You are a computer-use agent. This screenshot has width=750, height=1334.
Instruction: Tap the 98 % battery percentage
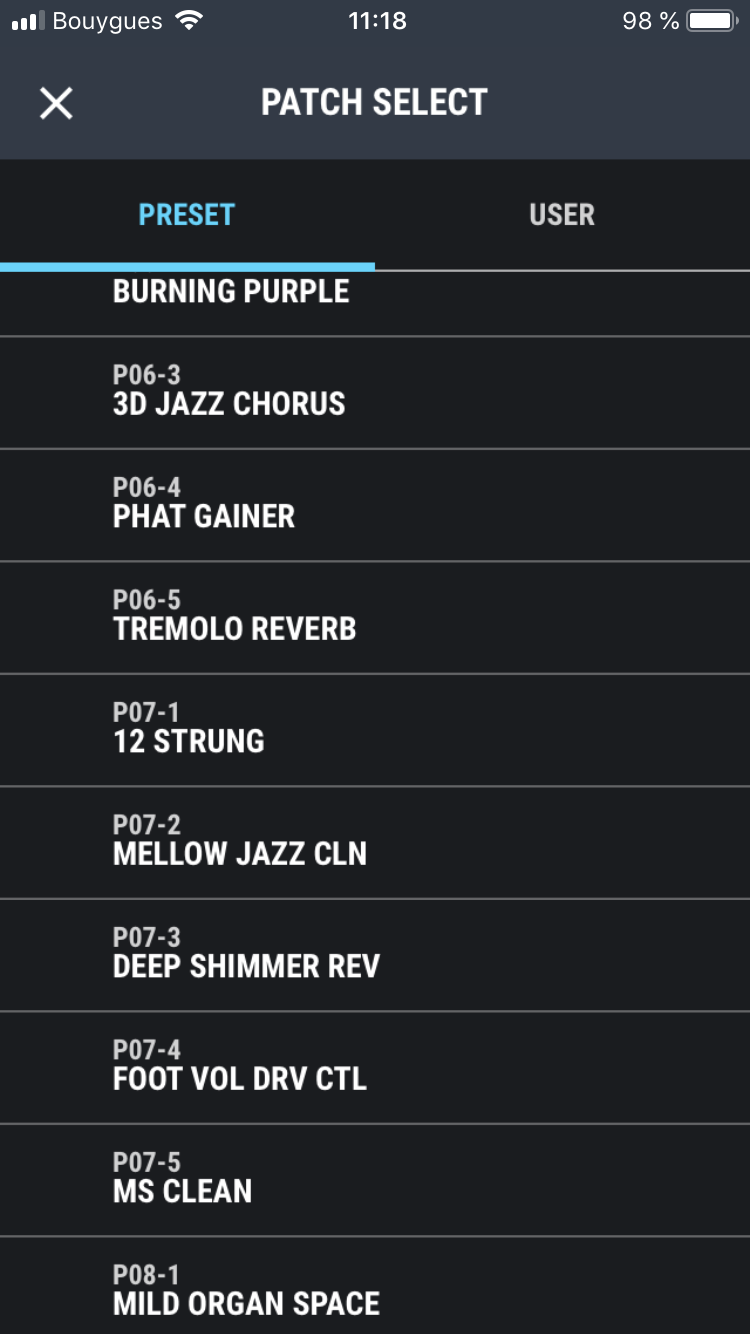tap(650, 21)
